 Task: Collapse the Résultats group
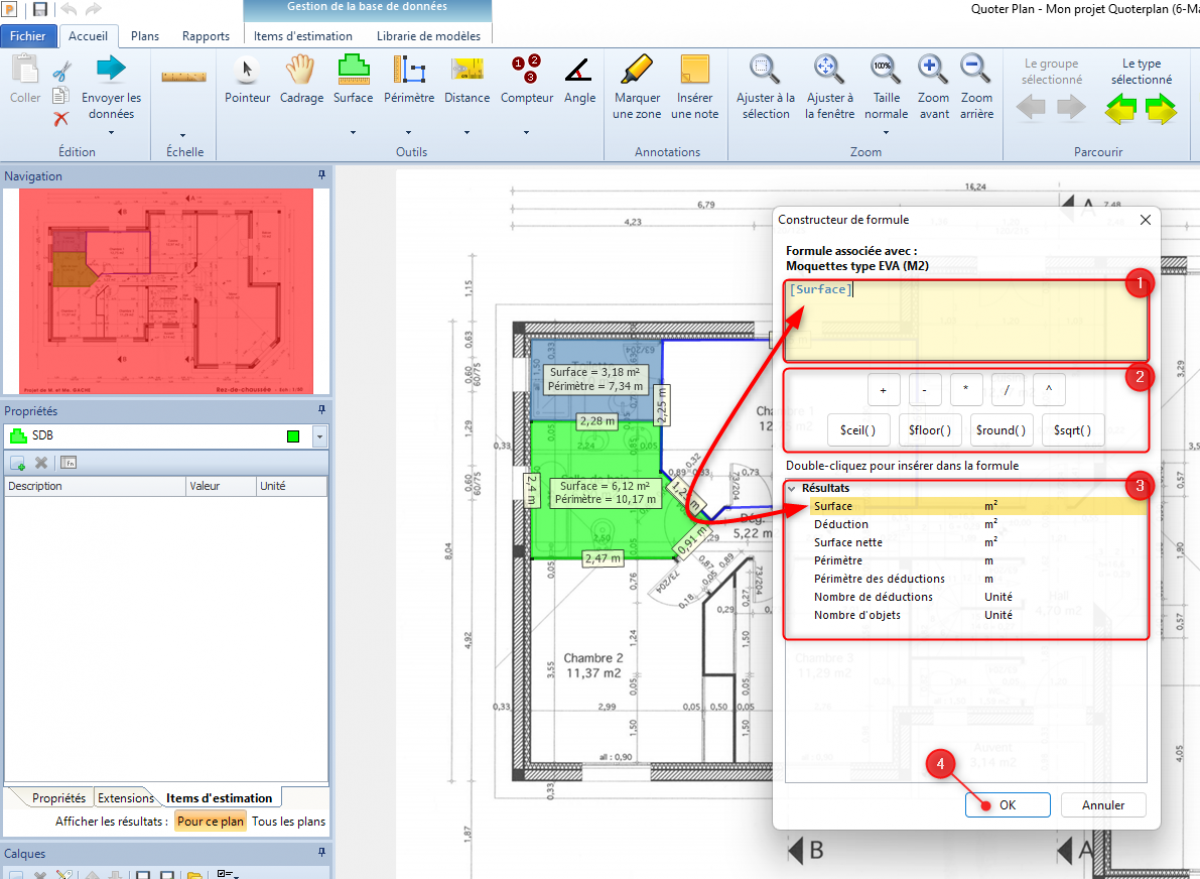coord(793,488)
